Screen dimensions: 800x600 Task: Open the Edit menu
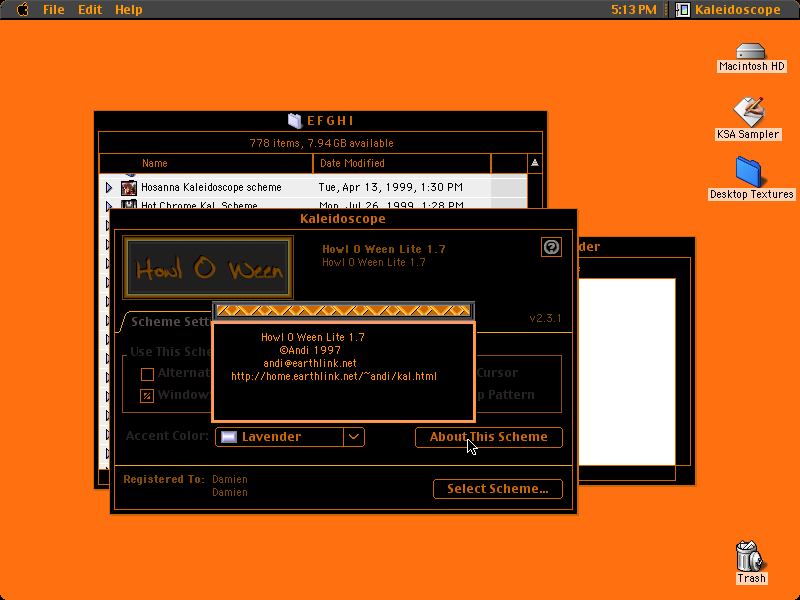(90, 10)
